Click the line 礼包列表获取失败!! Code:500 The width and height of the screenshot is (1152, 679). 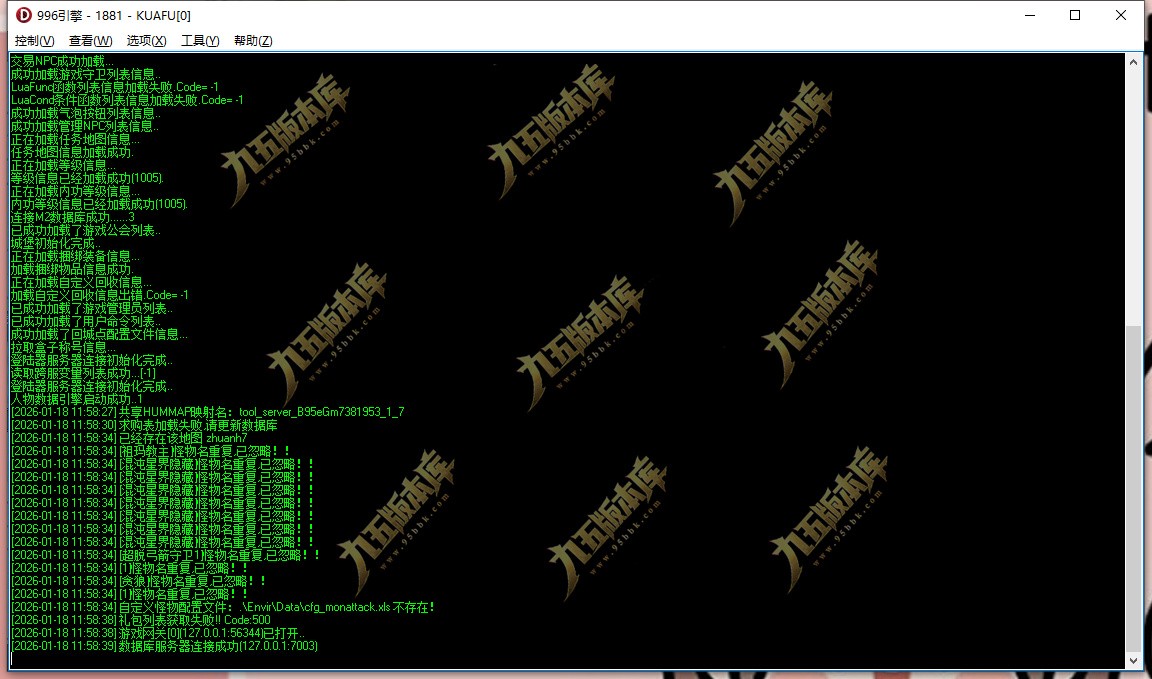(141, 619)
